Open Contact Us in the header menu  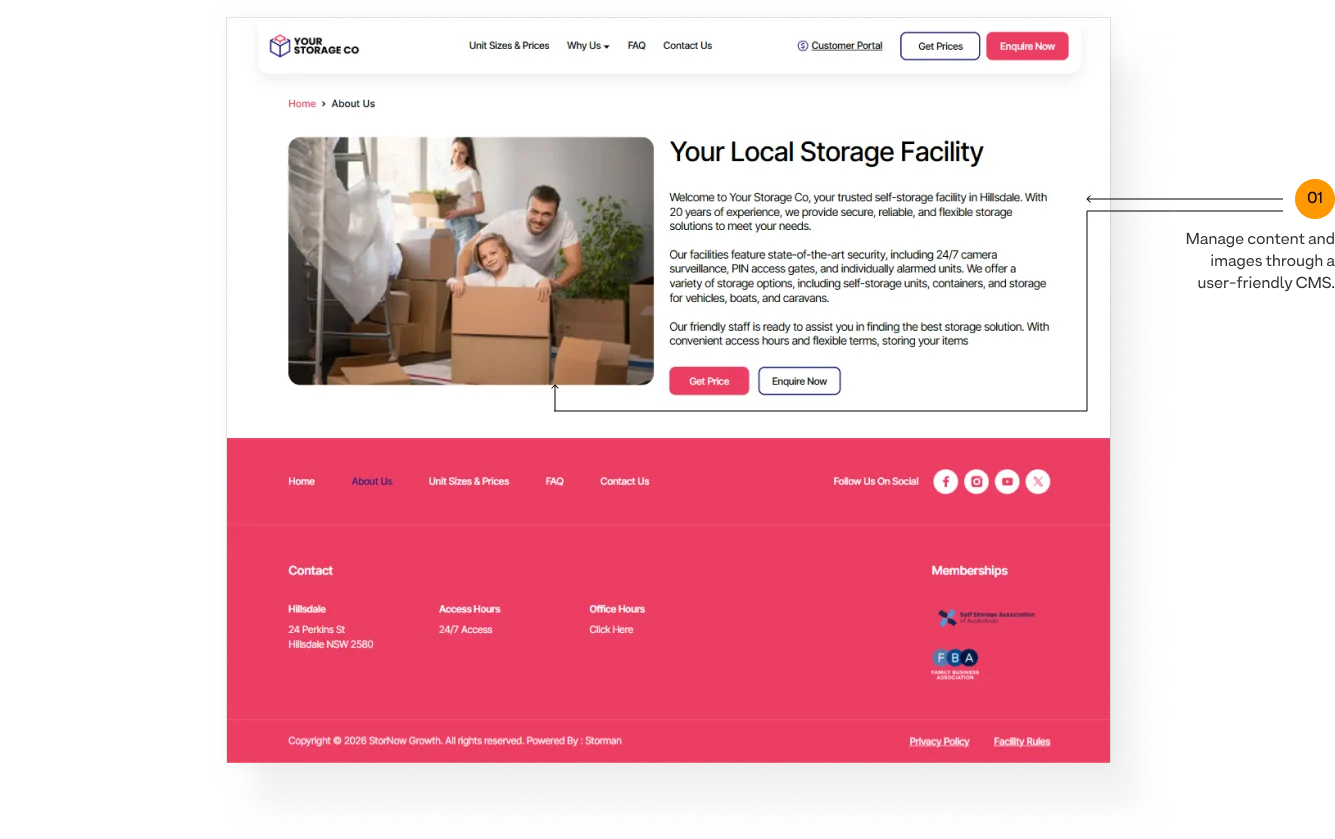(688, 46)
